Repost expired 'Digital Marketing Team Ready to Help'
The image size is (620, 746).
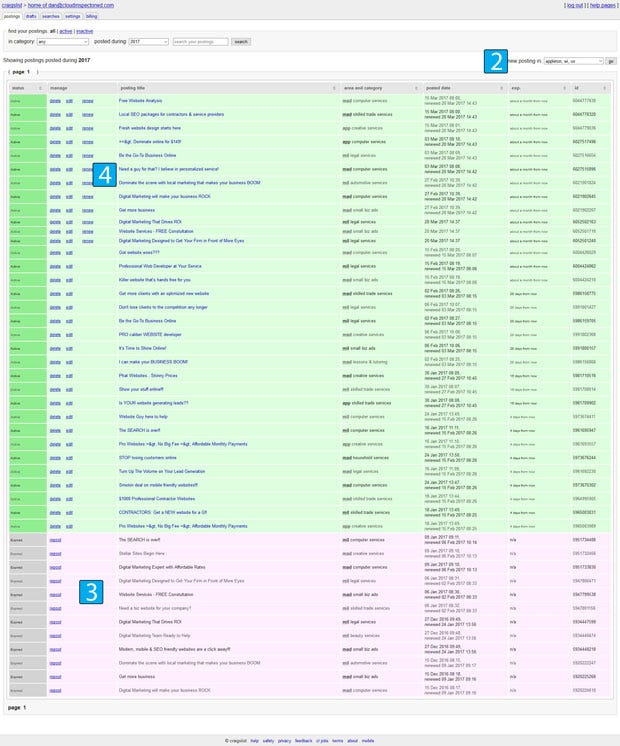click(55, 636)
